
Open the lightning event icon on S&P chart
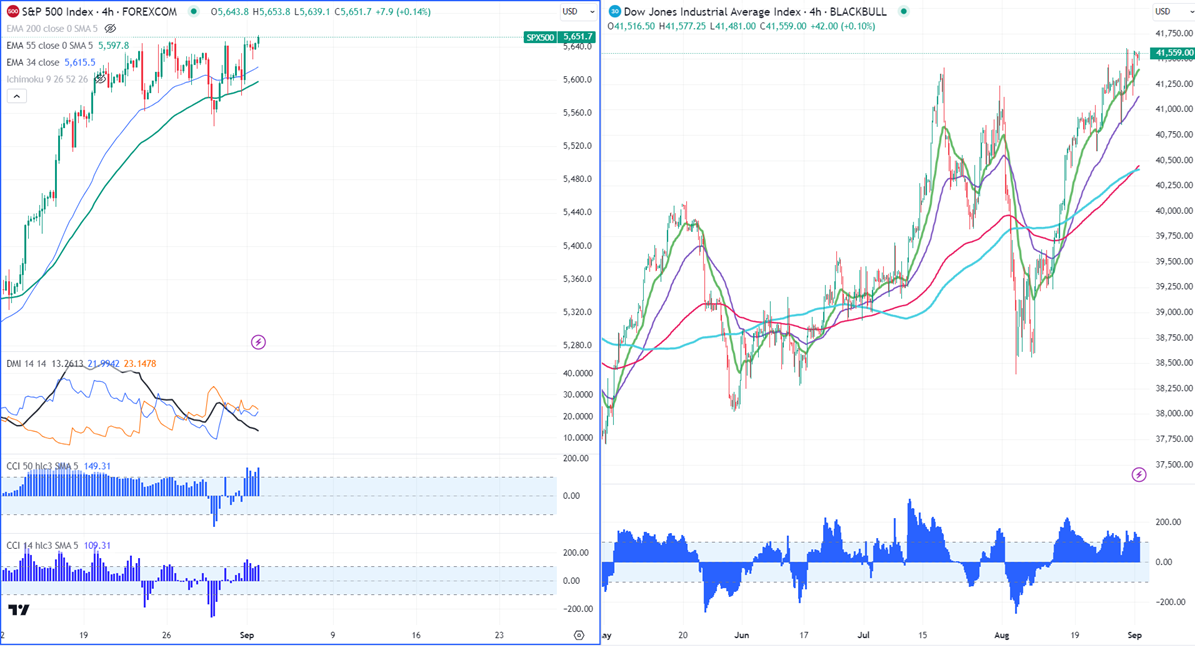pyautogui.click(x=258, y=342)
